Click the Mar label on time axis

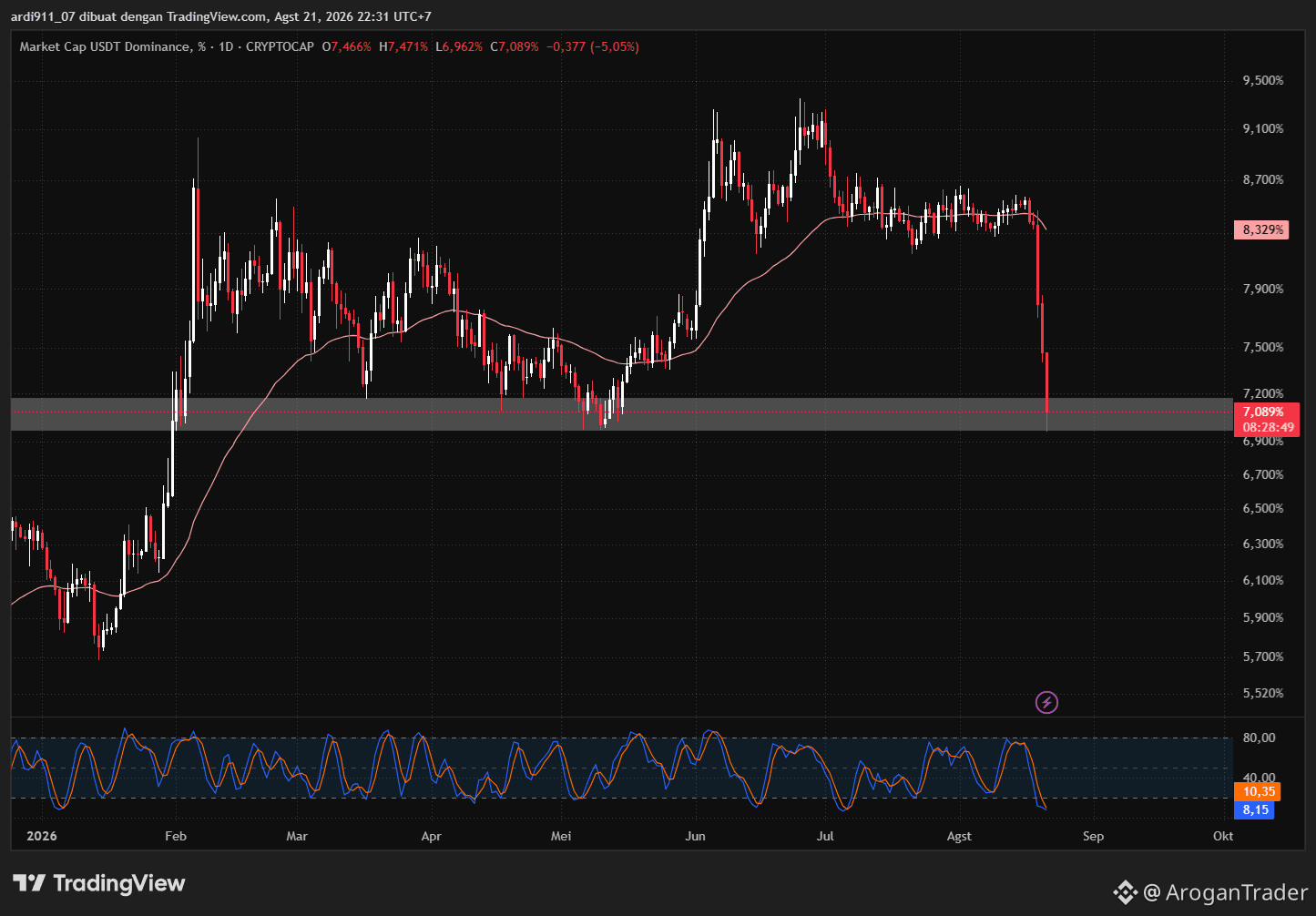(297, 836)
